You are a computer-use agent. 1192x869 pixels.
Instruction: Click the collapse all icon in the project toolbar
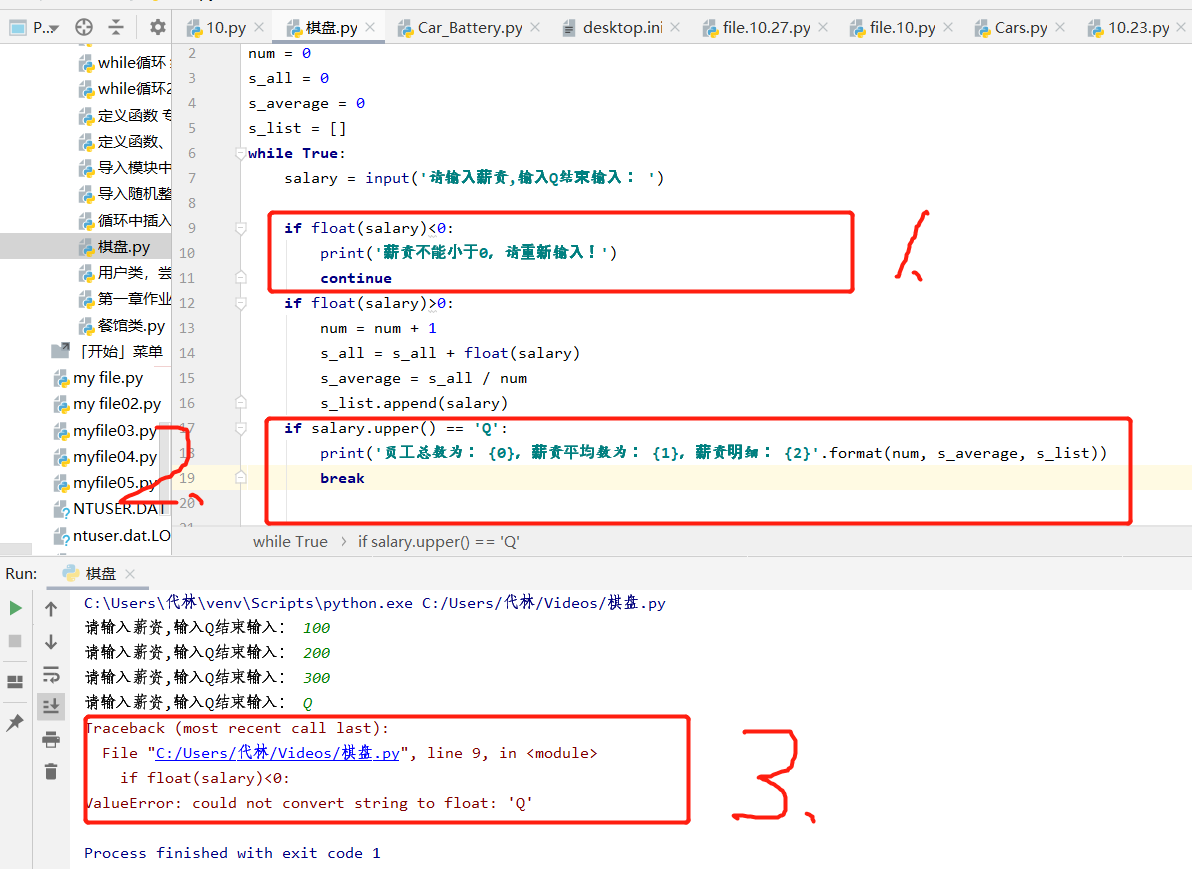[116, 27]
